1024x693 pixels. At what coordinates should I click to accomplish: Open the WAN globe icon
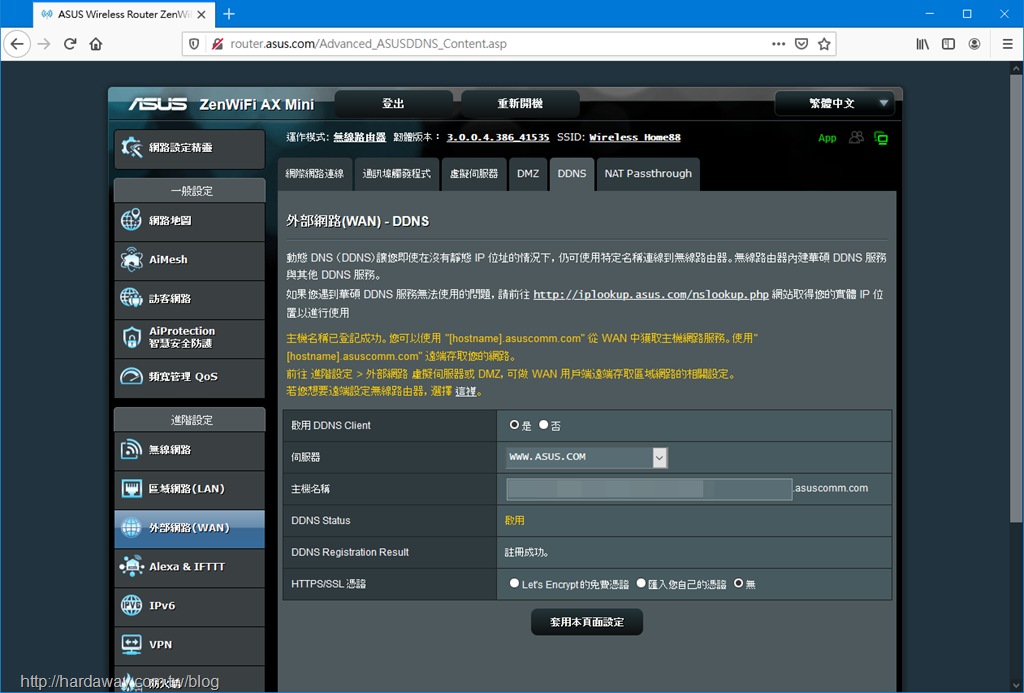click(131, 528)
